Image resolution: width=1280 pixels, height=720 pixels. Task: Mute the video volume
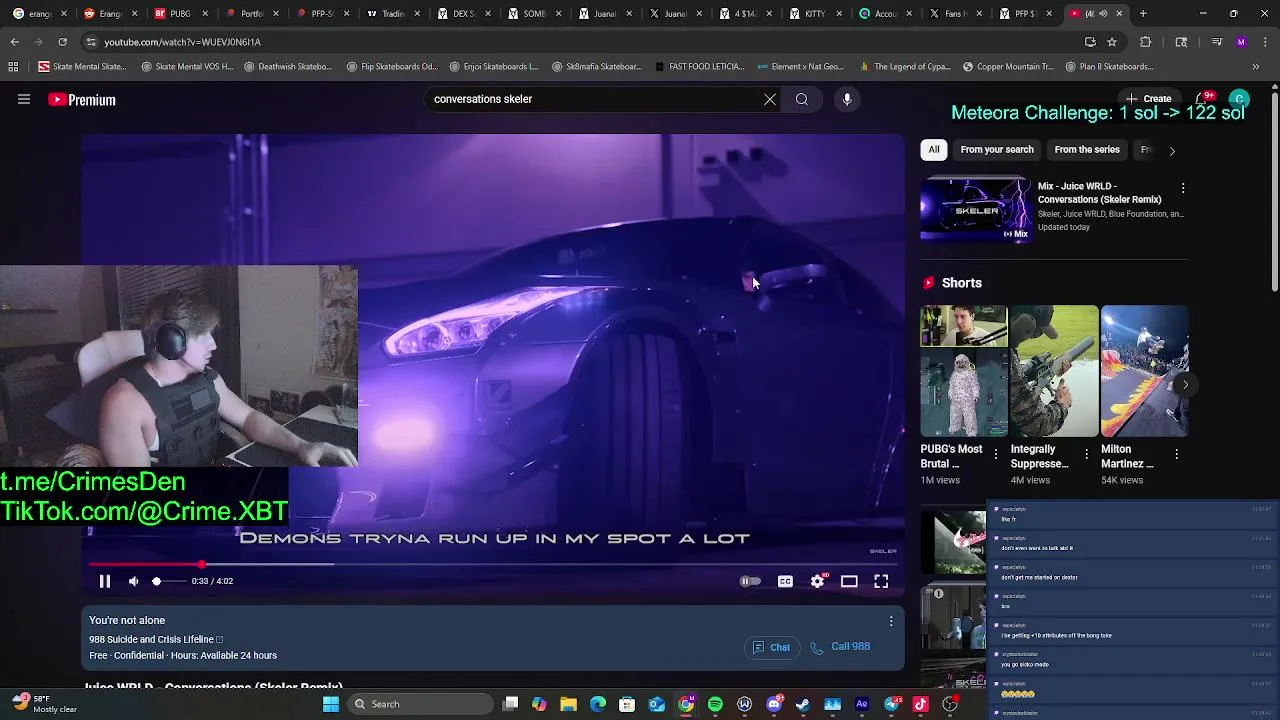click(x=134, y=581)
